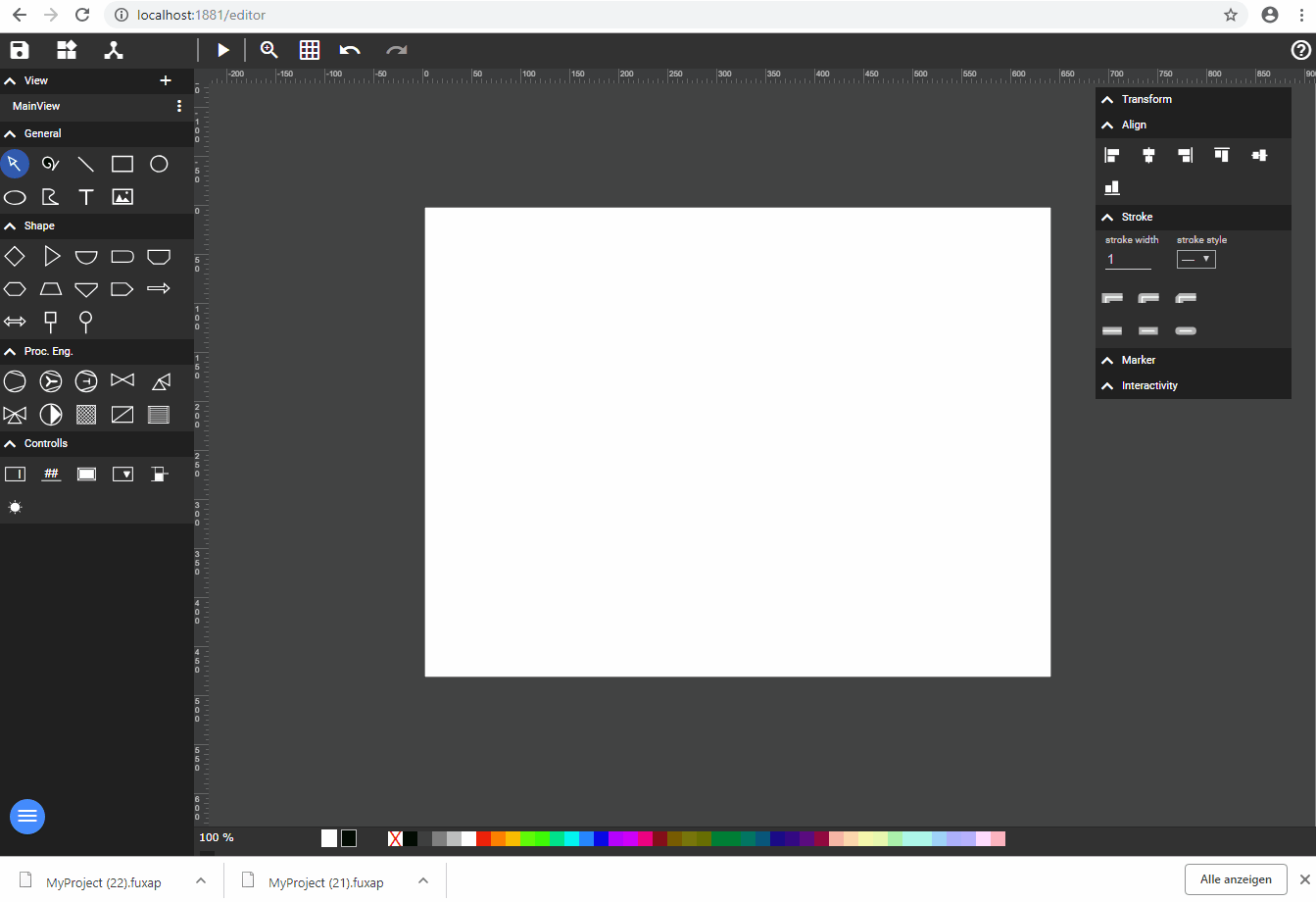1316x902 pixels.
Task: Choose the Line drawing tool
Action: (86, 164)
